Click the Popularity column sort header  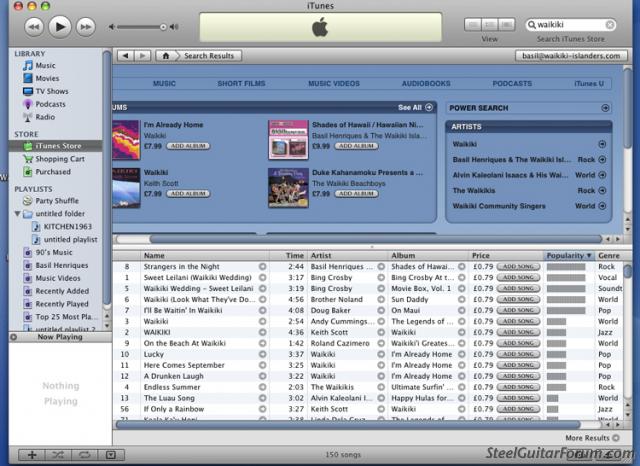click(x=569, y=256)
